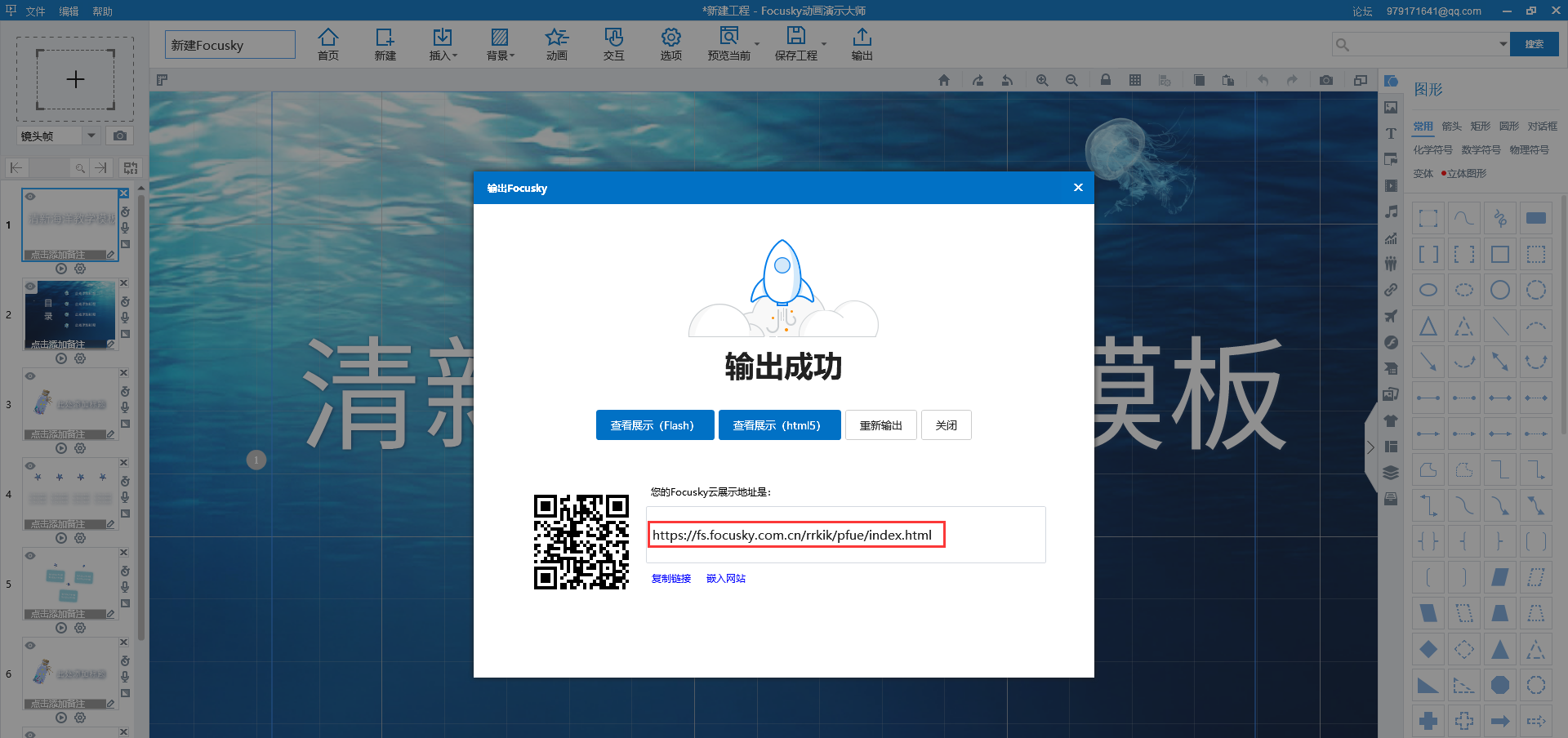This screenshot has height=738, width=1568.
Task: Open the 帮助 menu
Action: (x=102, y=11)
